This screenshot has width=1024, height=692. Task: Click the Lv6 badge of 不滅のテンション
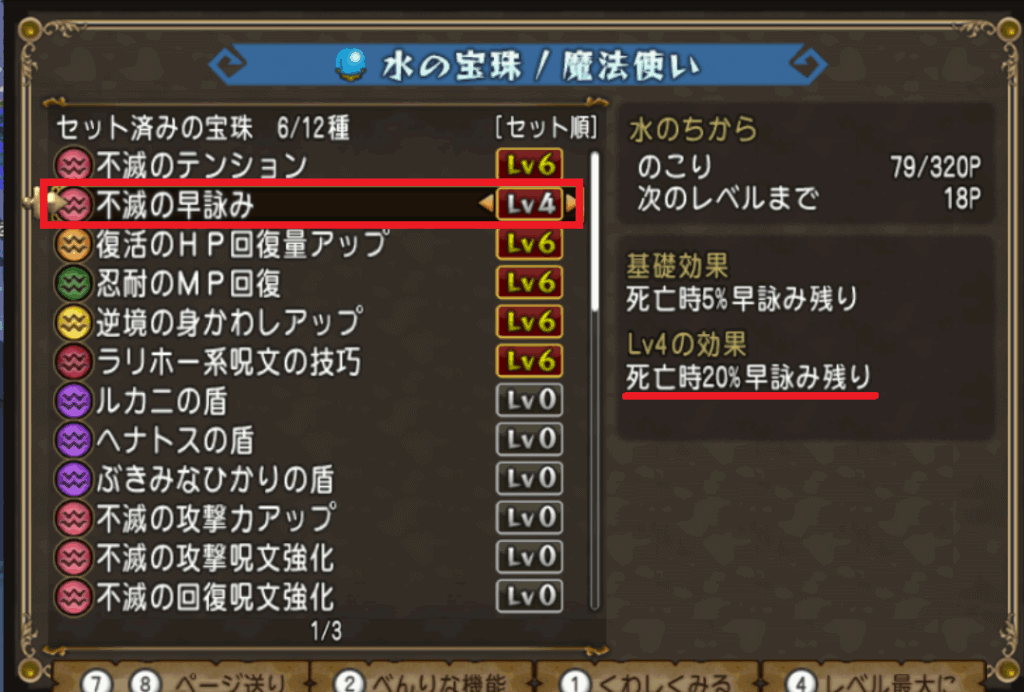pyautogui.click(x=529, y=165)
